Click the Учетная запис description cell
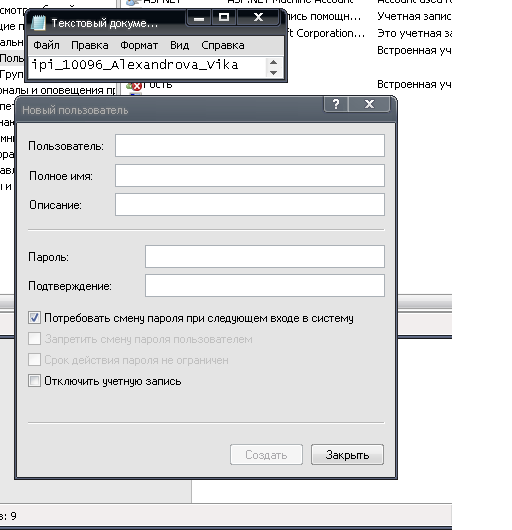This screenshot has width=512, height=530. (414, 16)
